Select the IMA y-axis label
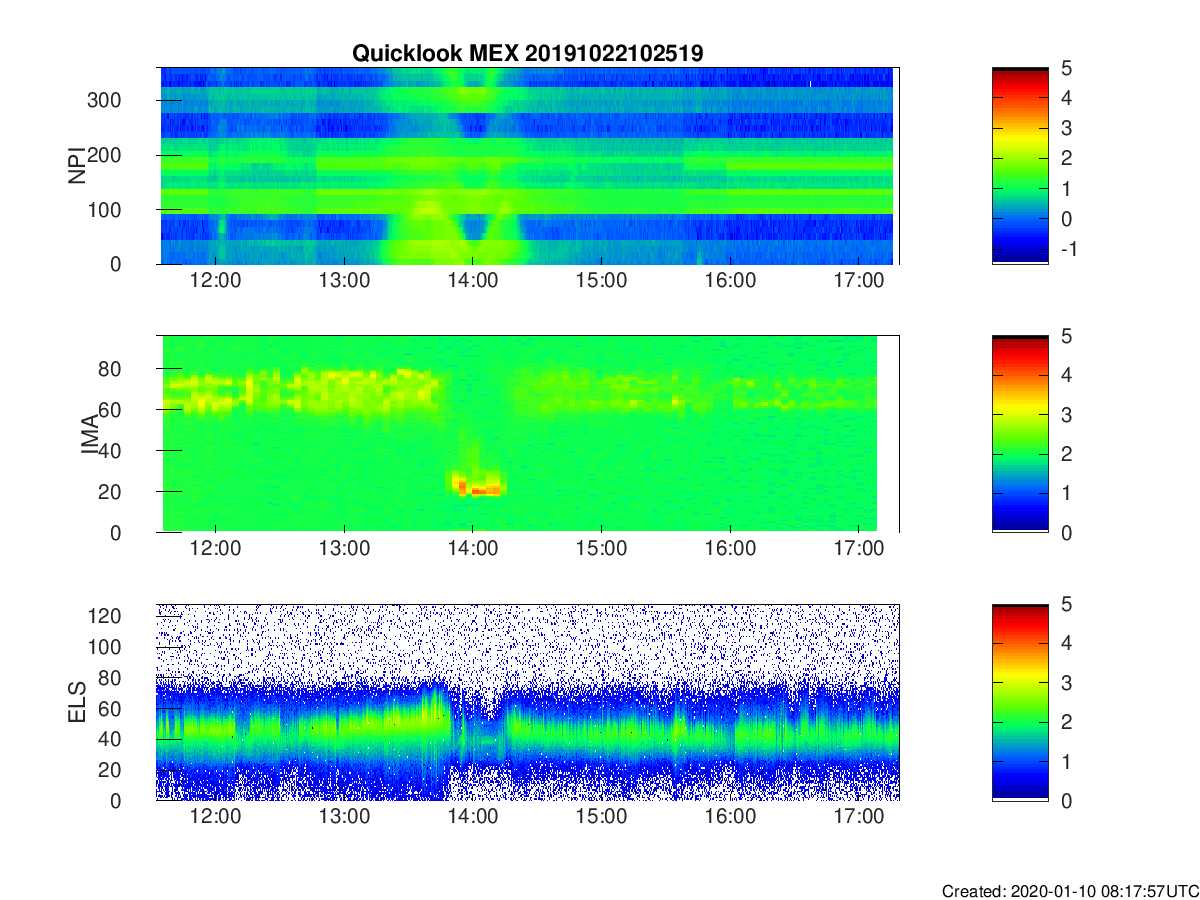The image size is (1200, 900). (x=91, y=435)
